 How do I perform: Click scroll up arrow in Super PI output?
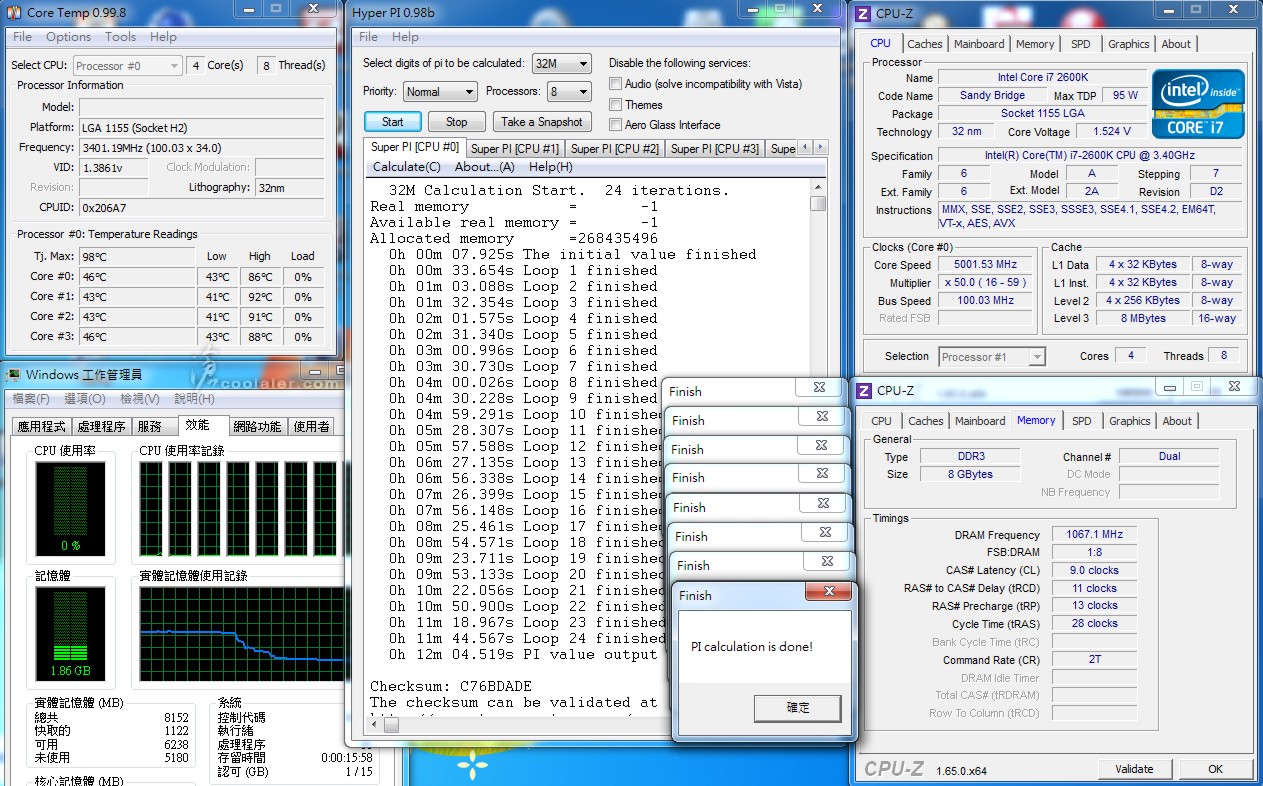point(818,185)
